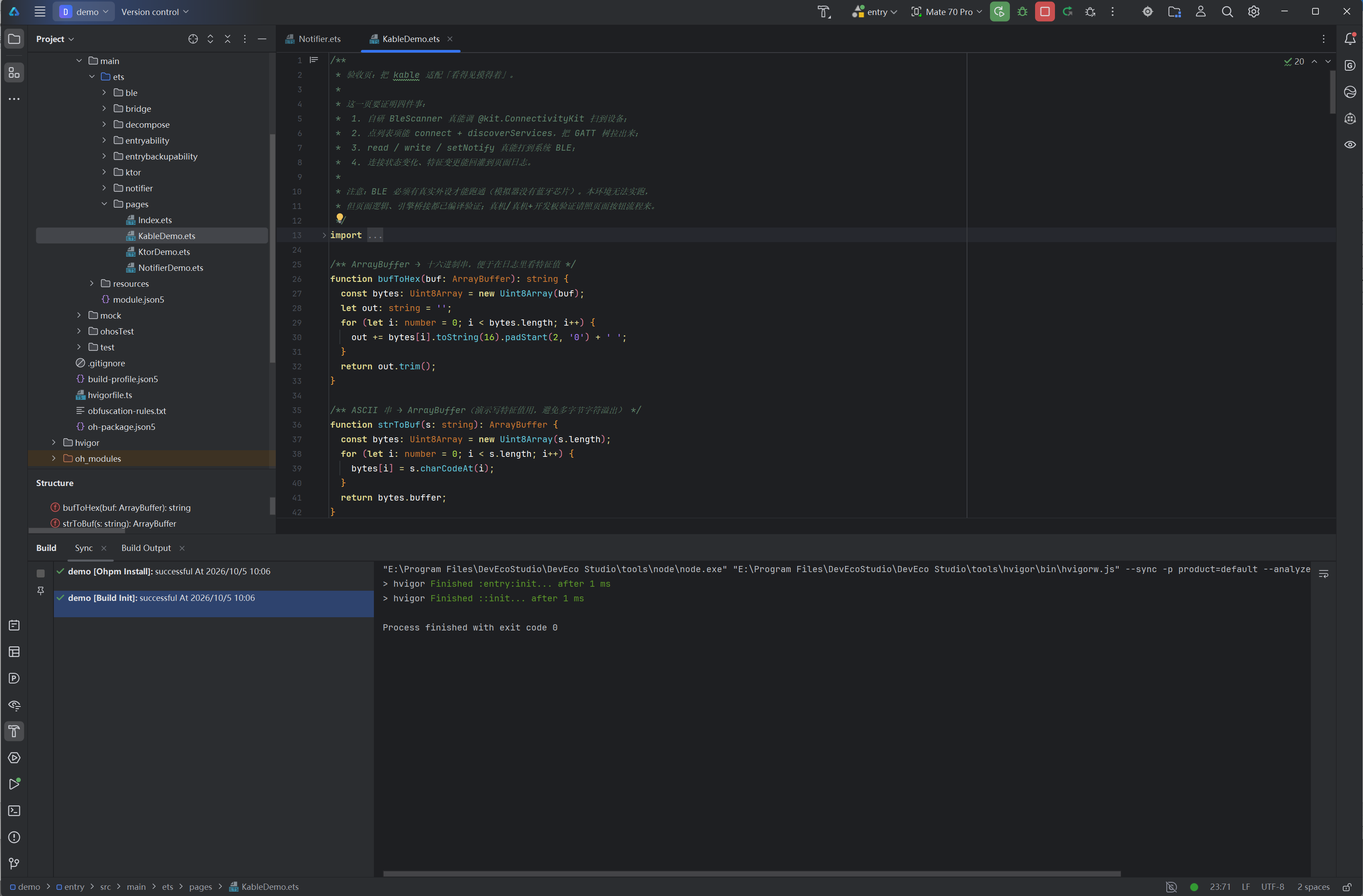Collapse the pages folder

[104, 204]
